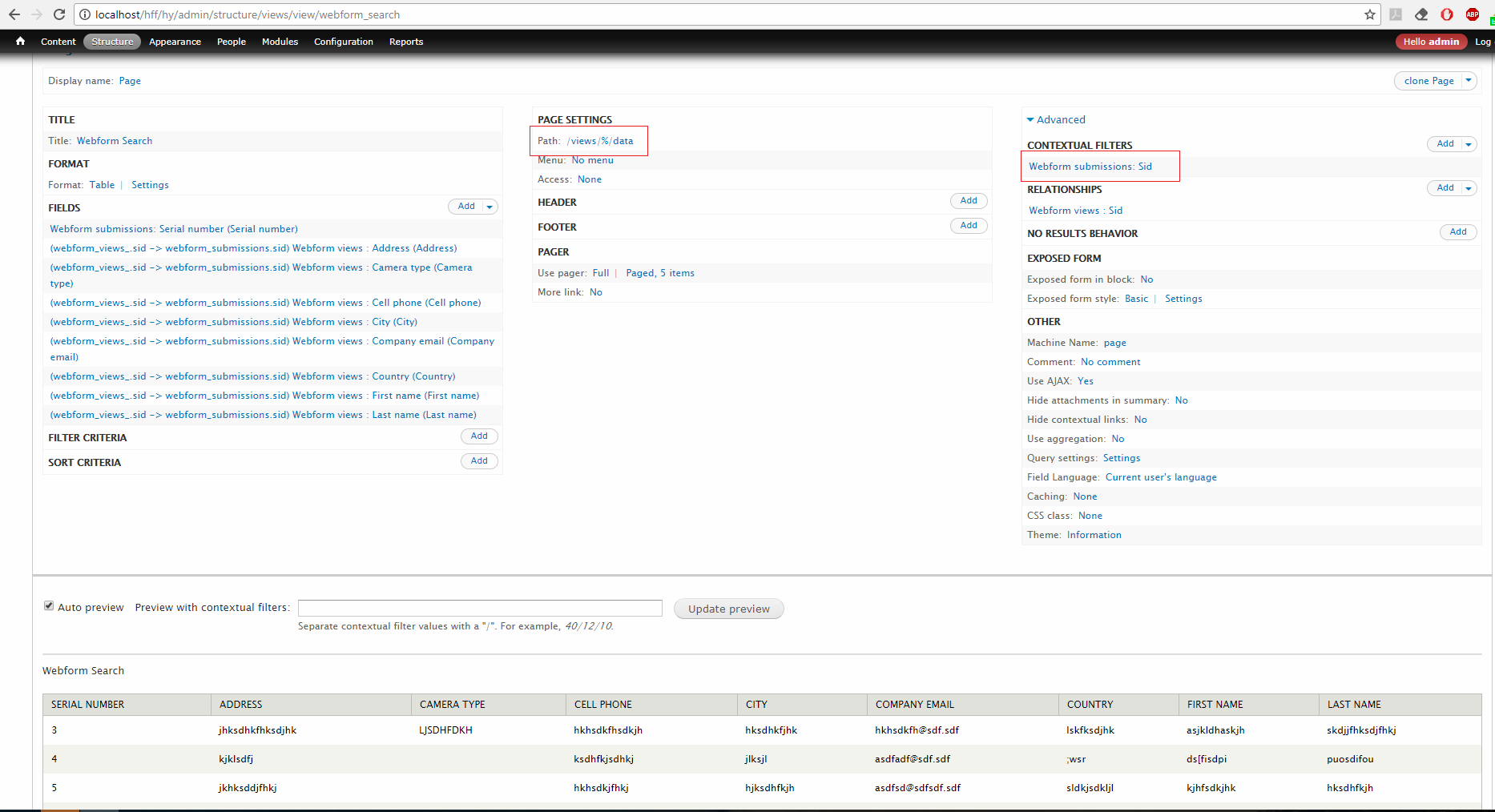The width and height of the screenshot is (1495, 812).
Task: Change the Table format link
Action: [102, 185]
